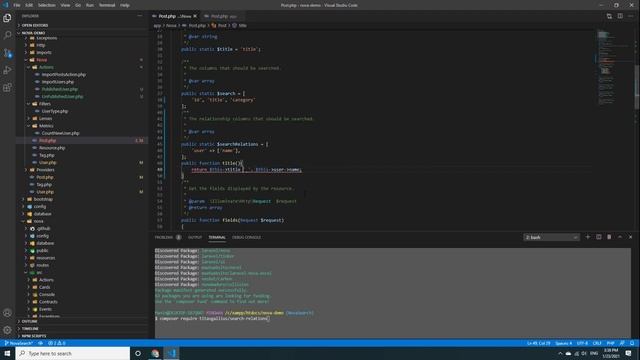Click the Spaces: 4 indentation setting

click(564, 343)
